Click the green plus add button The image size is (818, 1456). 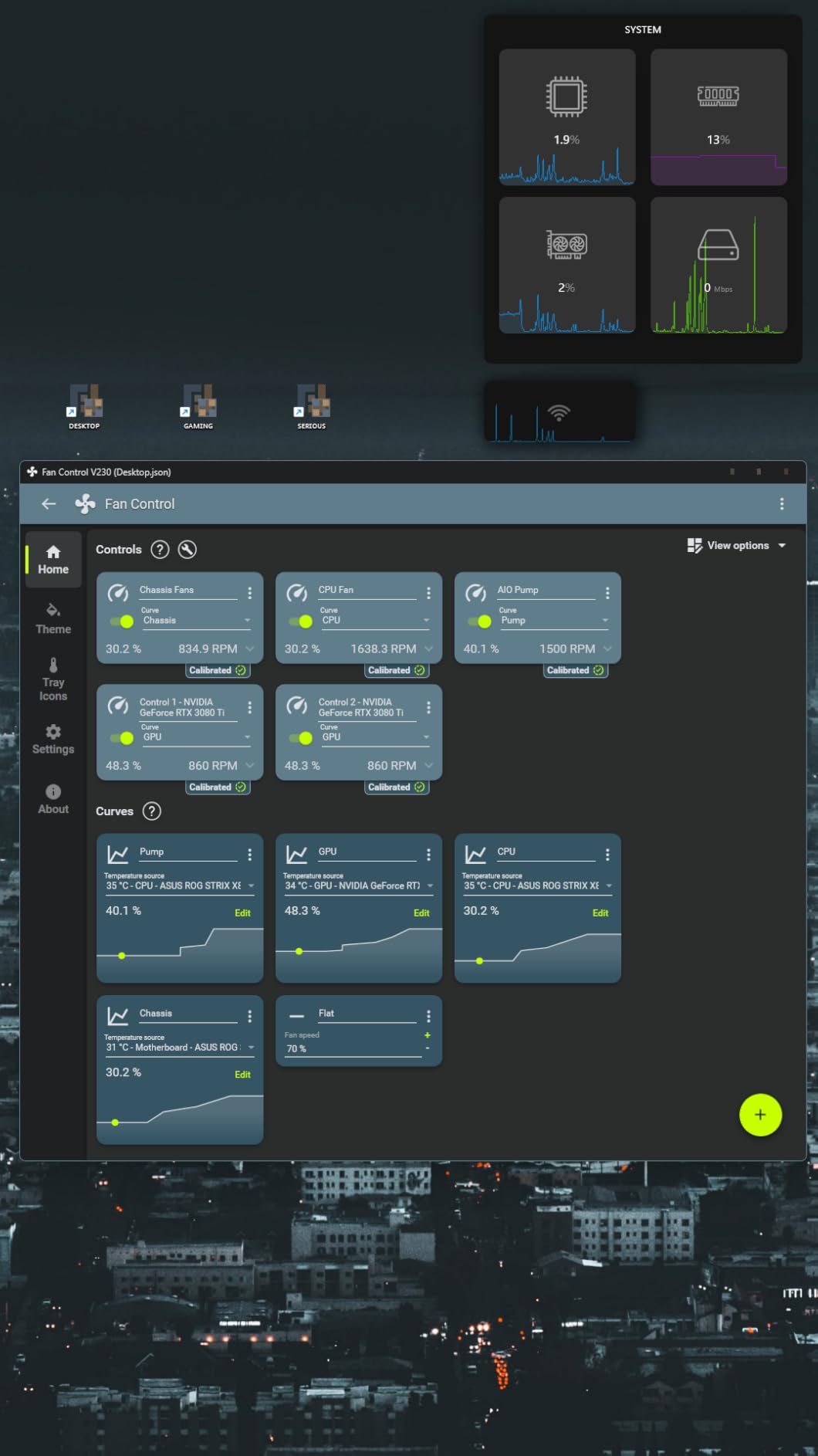coord(759,1115)
